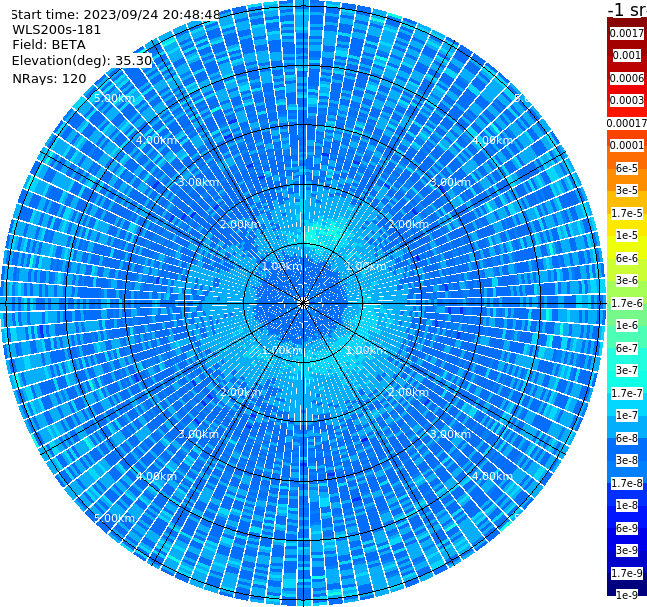Viewport: 647px width, 607px height.
Task: Click the 4.00km ring label in lower-left quadrant
Action: click(x=156, y=476)
